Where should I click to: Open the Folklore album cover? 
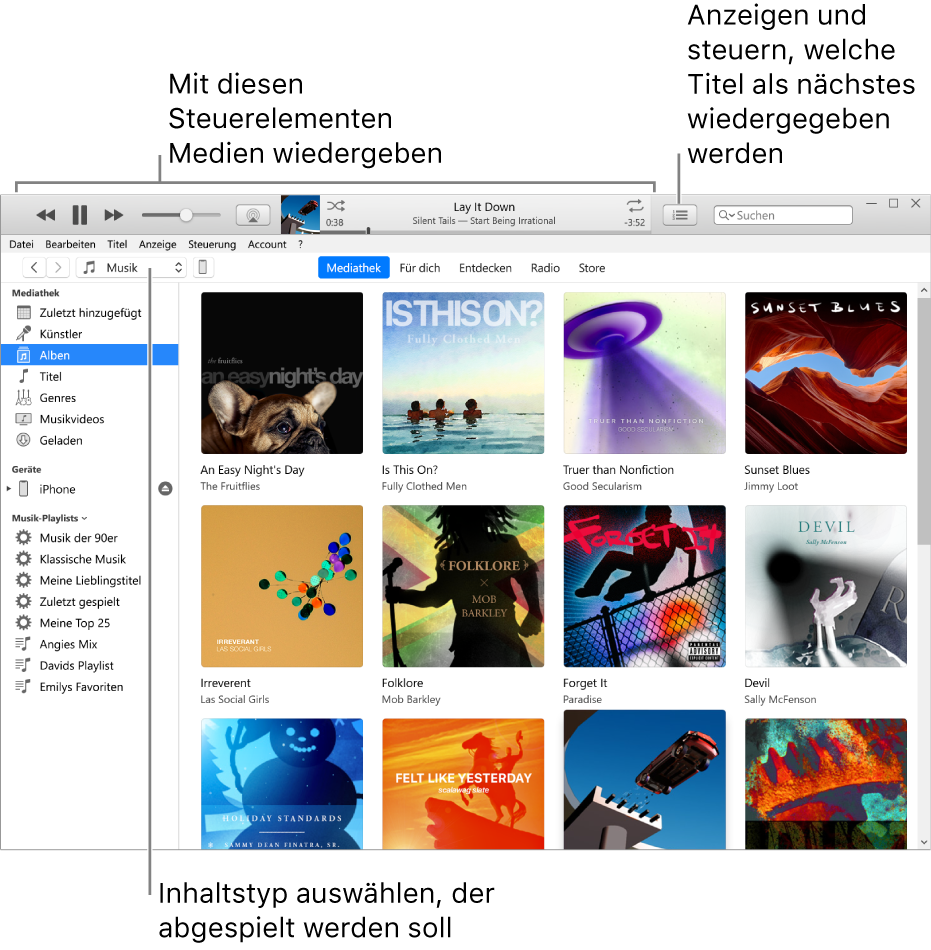[x=463, y=586]
